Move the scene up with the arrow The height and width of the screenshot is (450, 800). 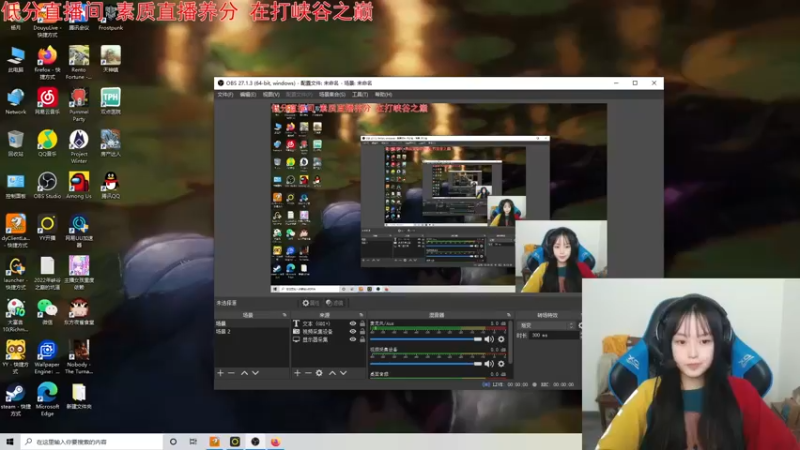tap(244, 373)
